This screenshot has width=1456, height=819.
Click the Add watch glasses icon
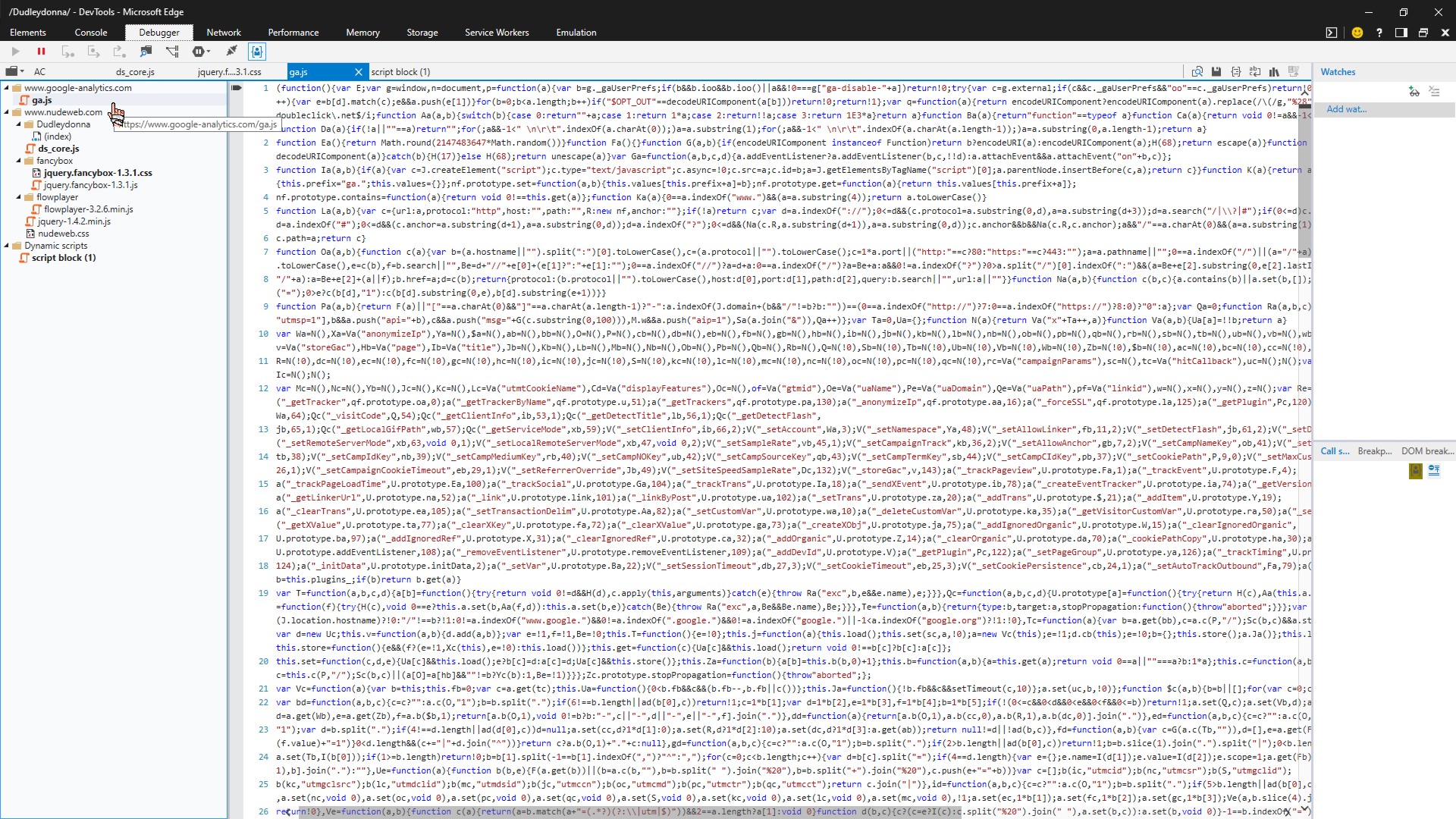[1414, 91]
